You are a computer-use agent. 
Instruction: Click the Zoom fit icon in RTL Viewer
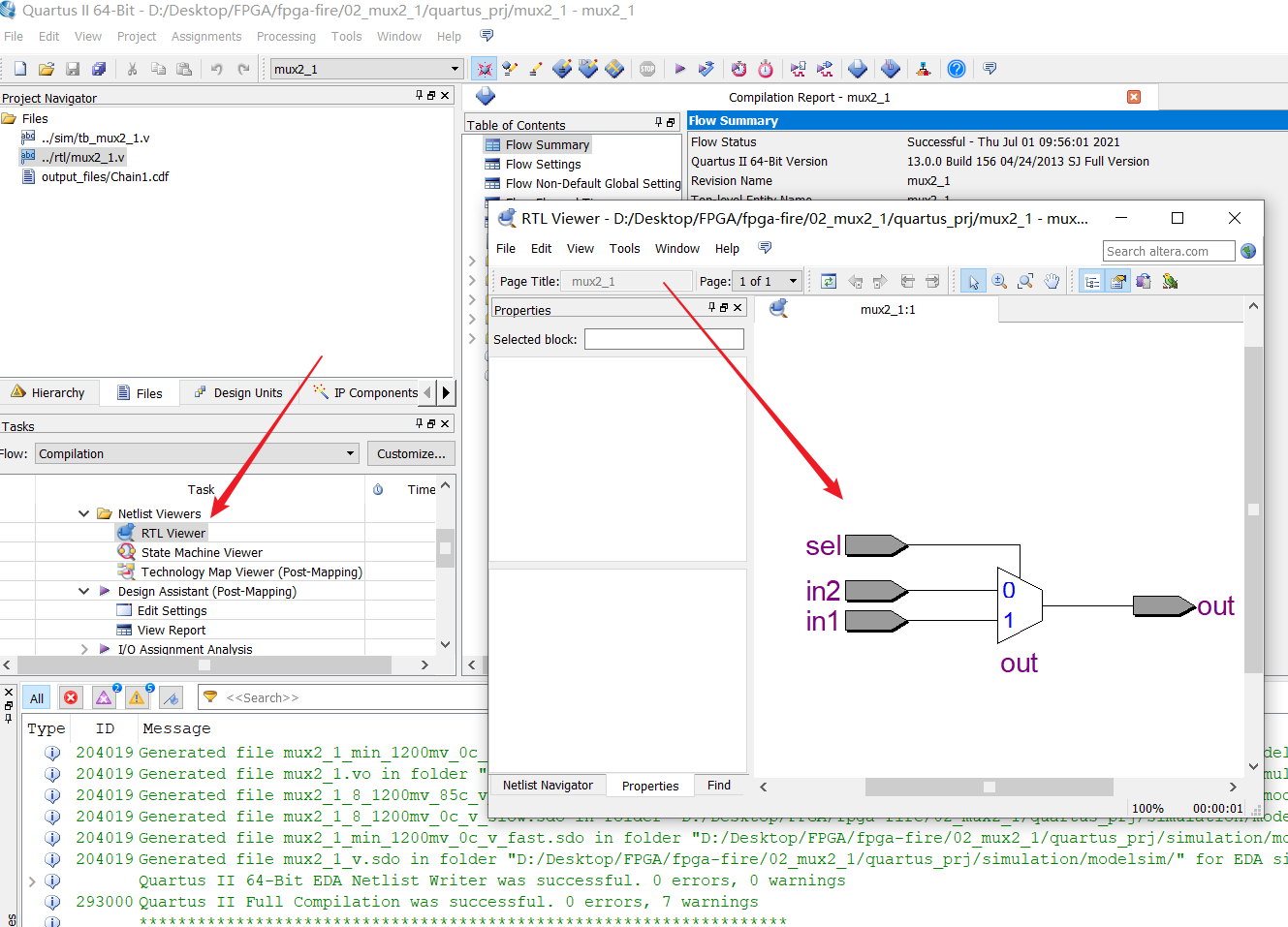(x=1025, y=281)
